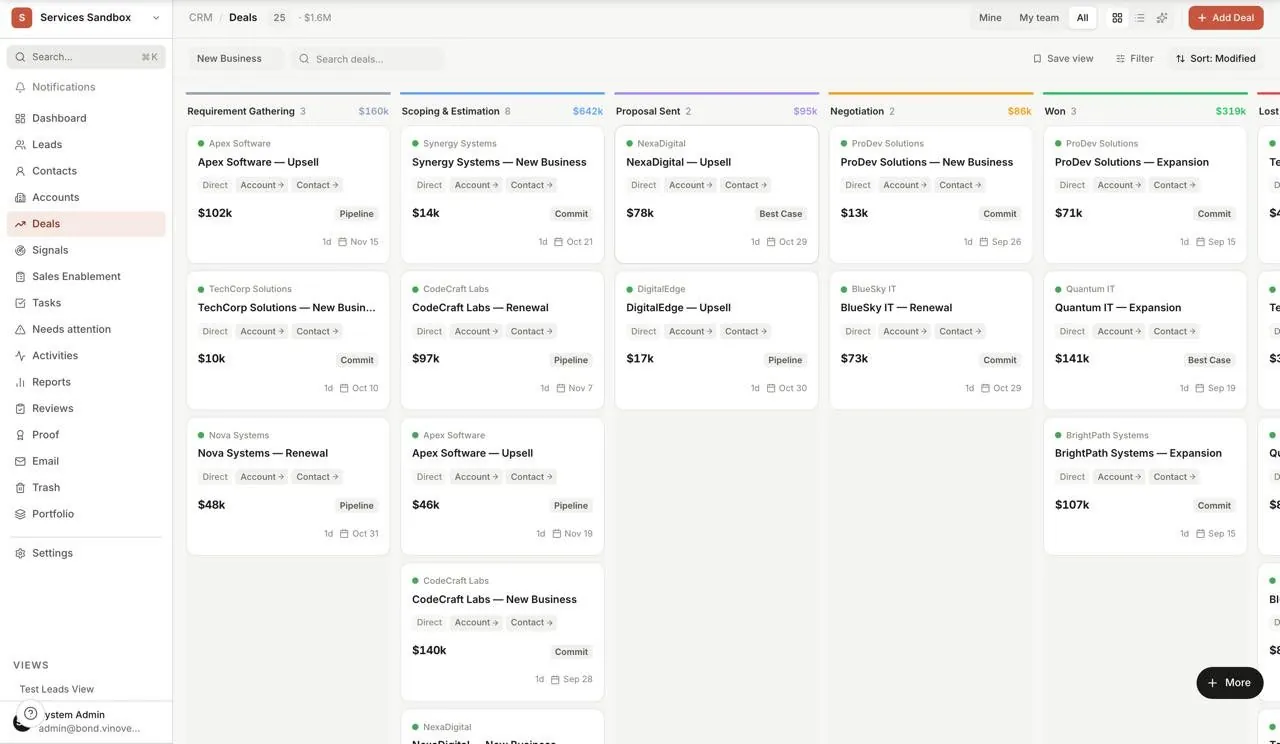Image resolution: width=1280 pixels, height=744 pixels.
Task: Select the Mine filter toggle
Action: (x=990, y=18)
